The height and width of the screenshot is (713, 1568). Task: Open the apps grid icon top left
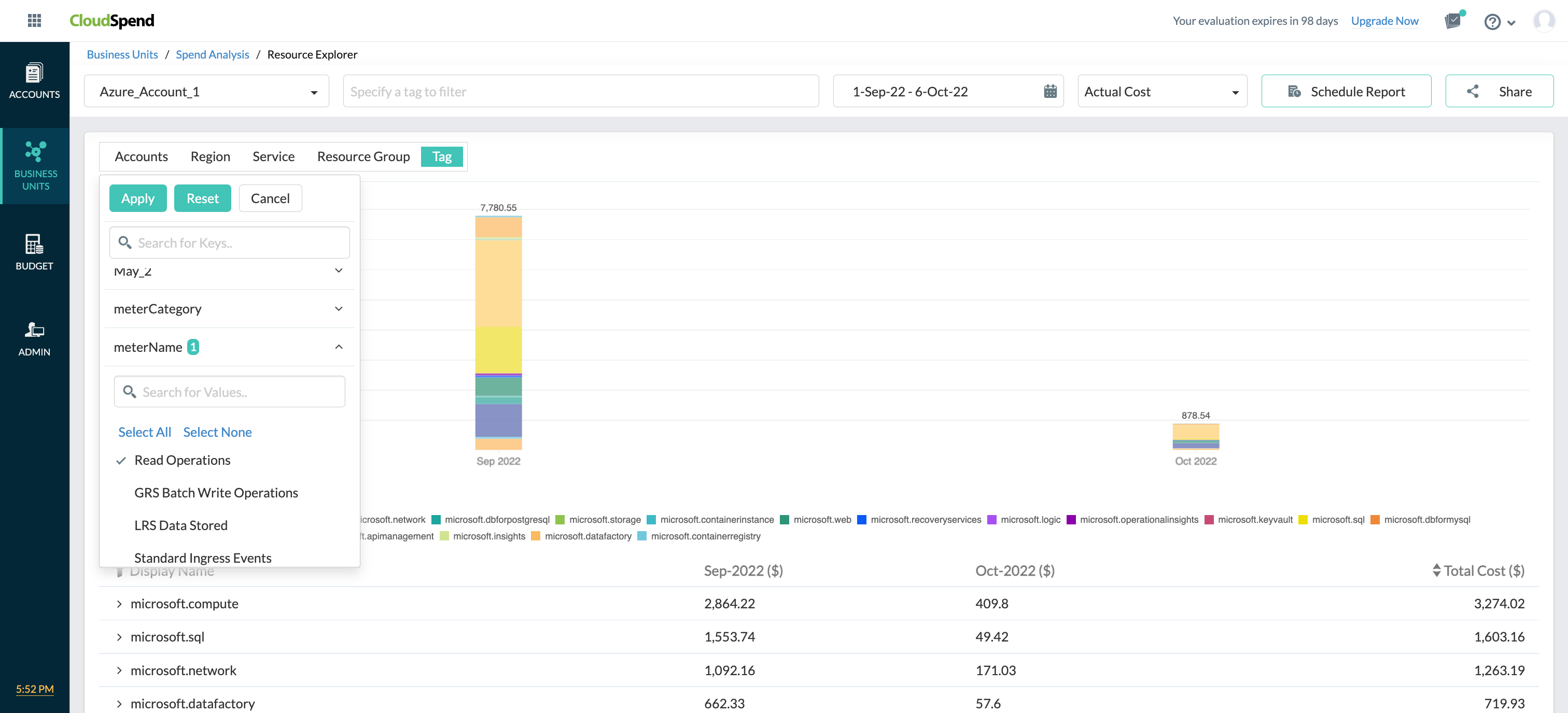(35, 20)
